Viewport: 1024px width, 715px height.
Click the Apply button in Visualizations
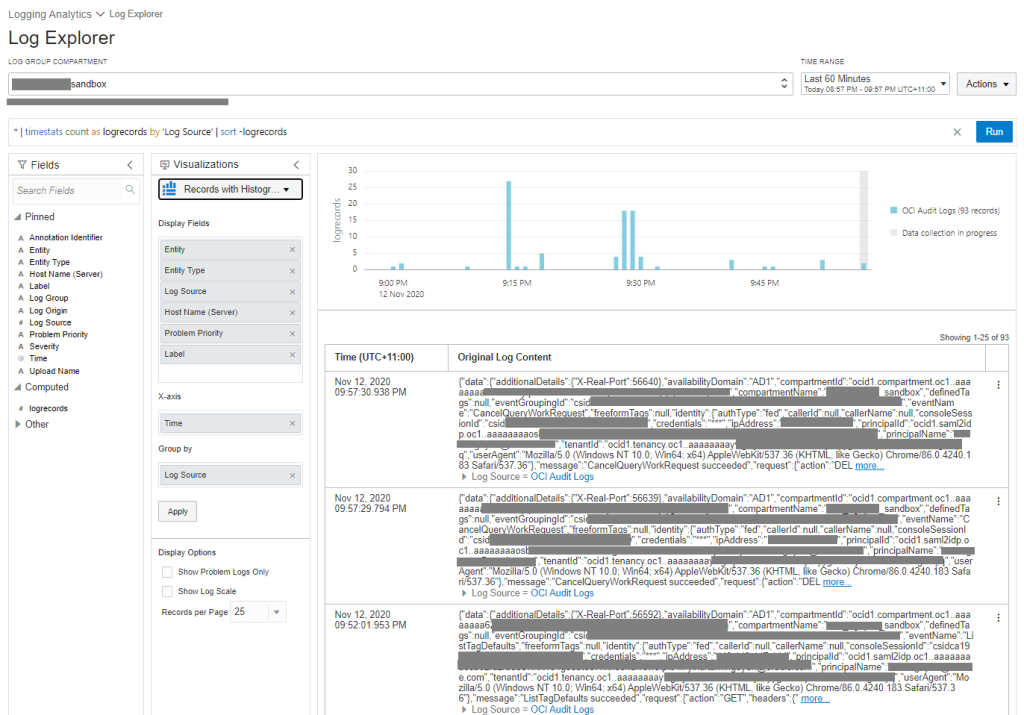pos(177,511)
